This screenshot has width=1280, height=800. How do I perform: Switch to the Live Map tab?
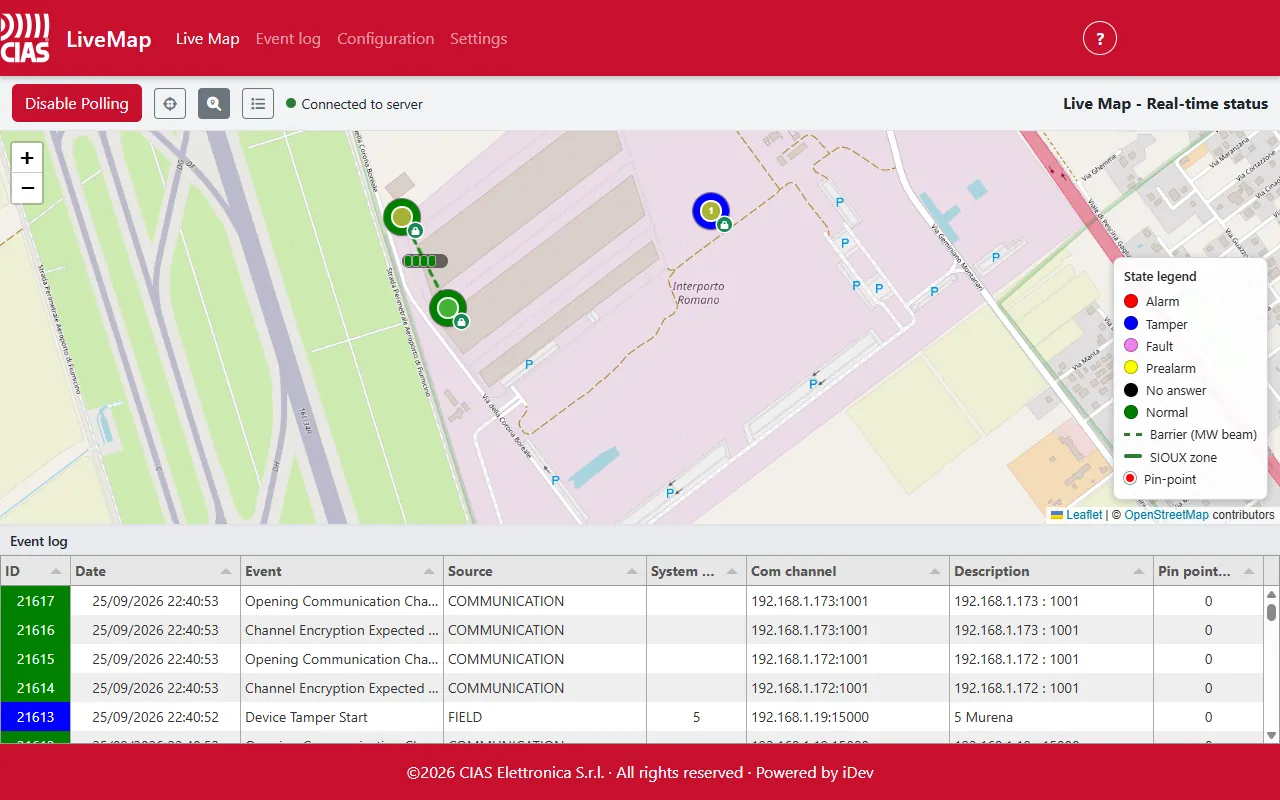(x=208, y=38)
